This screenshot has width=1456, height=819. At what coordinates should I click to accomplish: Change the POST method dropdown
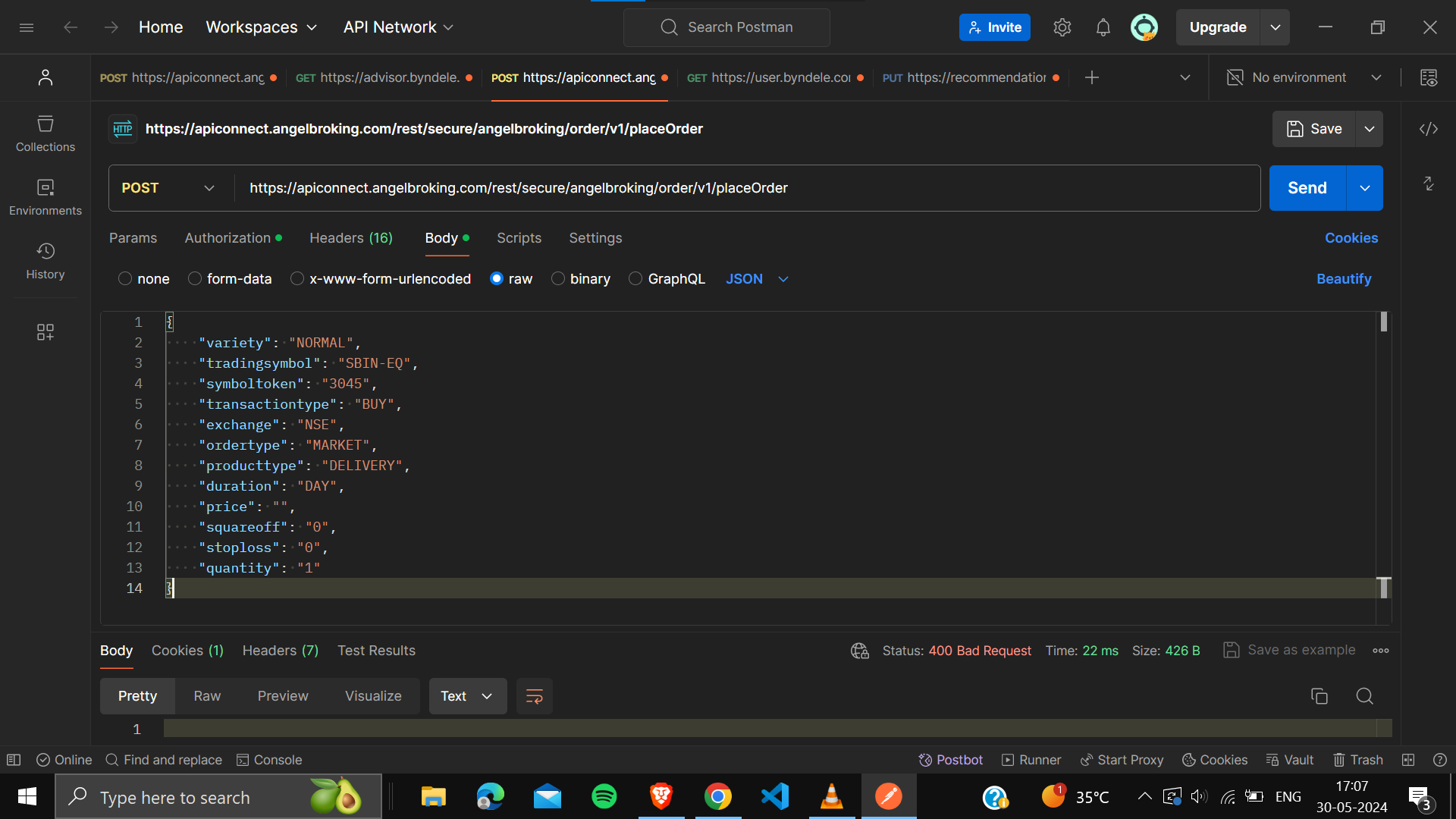point(168,188)
